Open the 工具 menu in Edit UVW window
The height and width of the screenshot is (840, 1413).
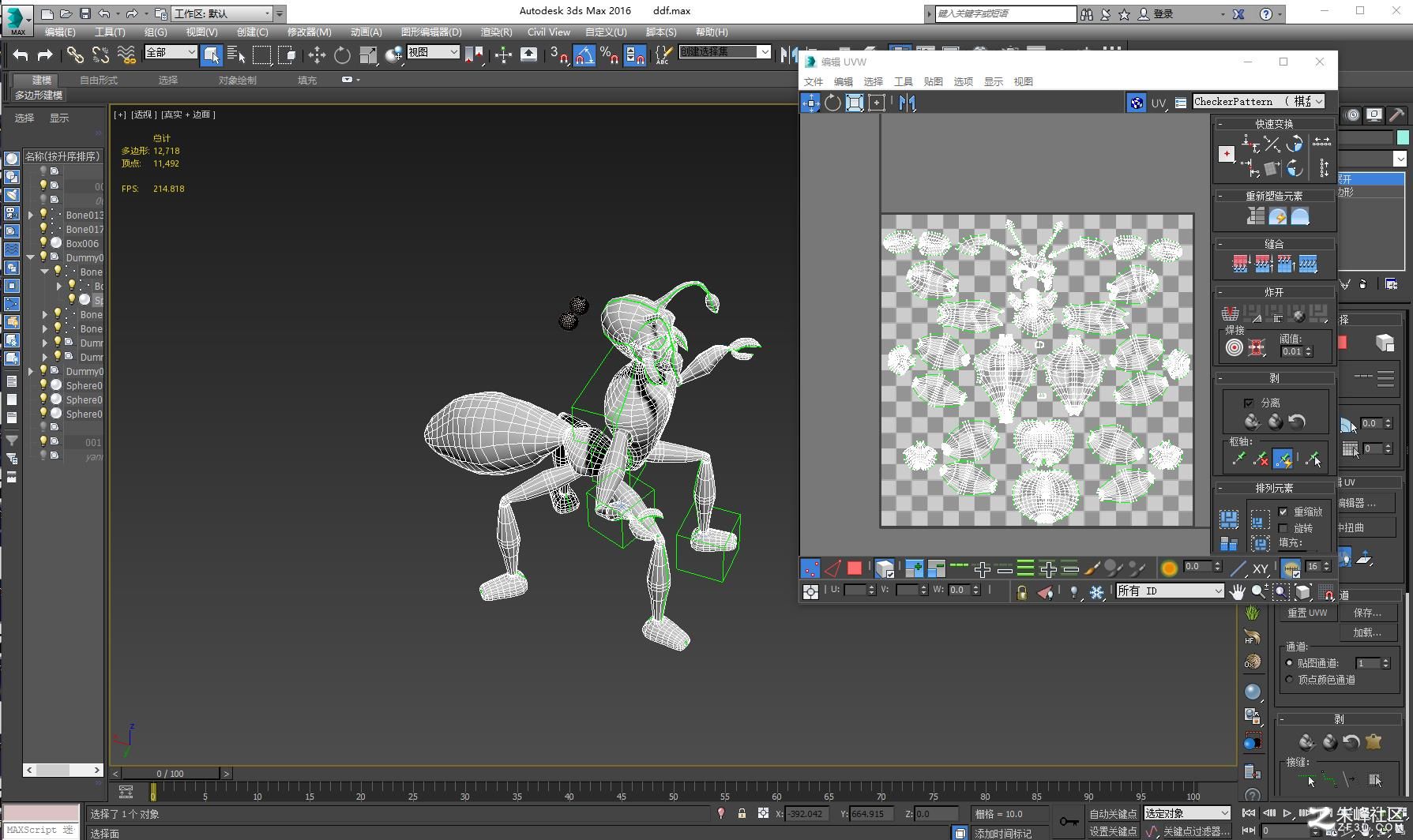pos(903,82)
